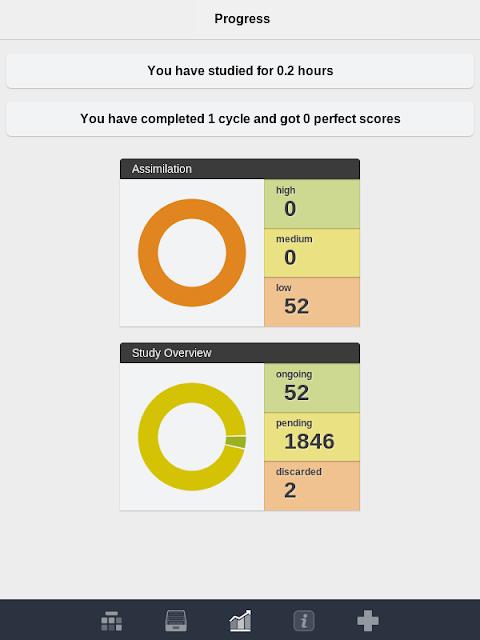The image size is (480, 640).
Task: Open the grid blocks icon in bottom bar
Action: [111, 621]
